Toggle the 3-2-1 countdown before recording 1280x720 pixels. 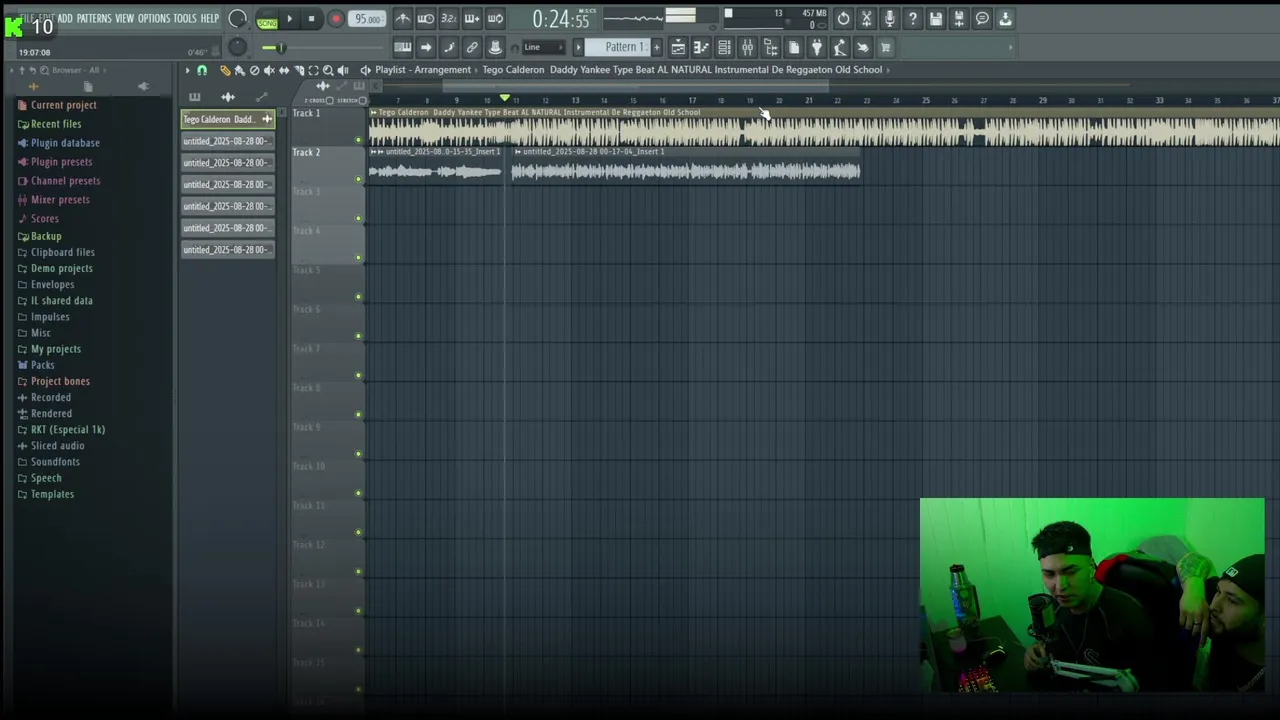[448, 18]
